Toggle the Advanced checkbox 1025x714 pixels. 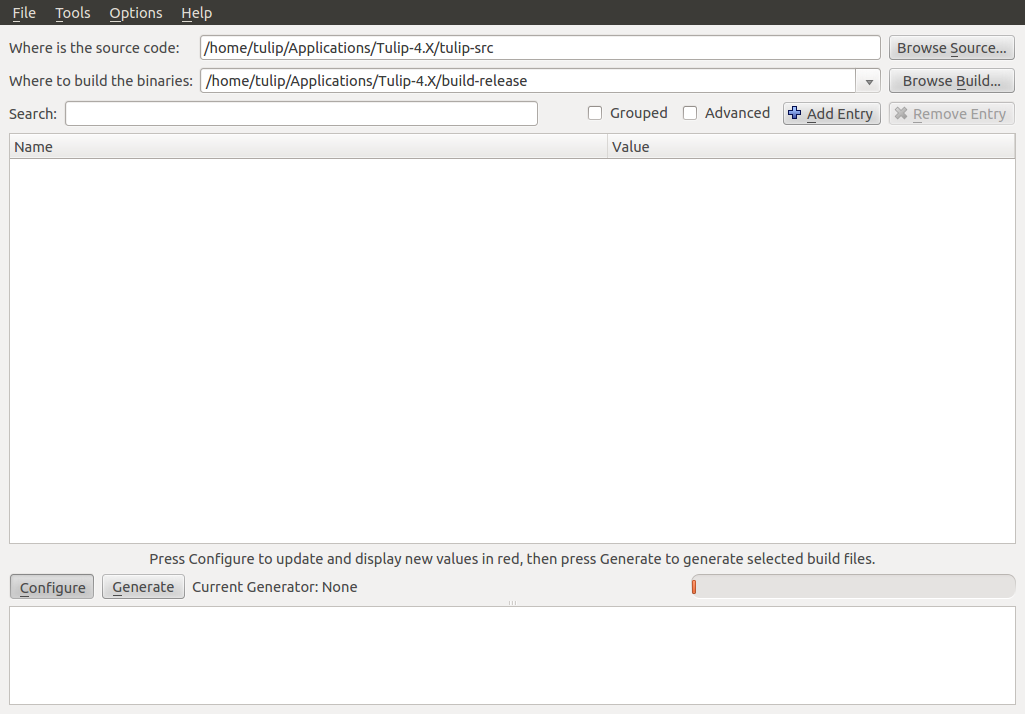690,113
